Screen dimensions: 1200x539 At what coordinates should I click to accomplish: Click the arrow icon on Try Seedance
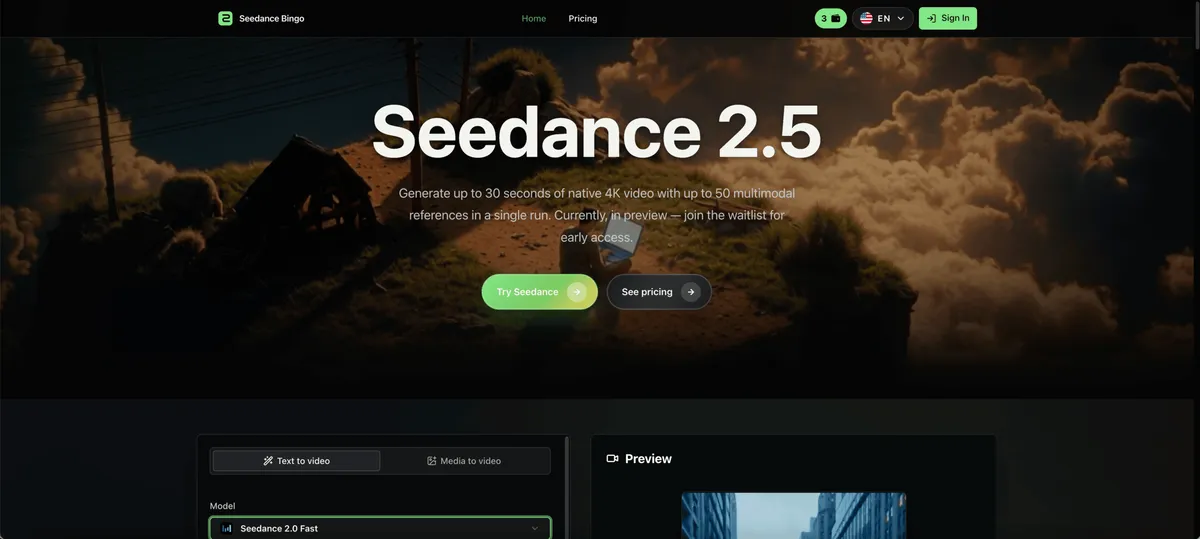pos(577,292)
